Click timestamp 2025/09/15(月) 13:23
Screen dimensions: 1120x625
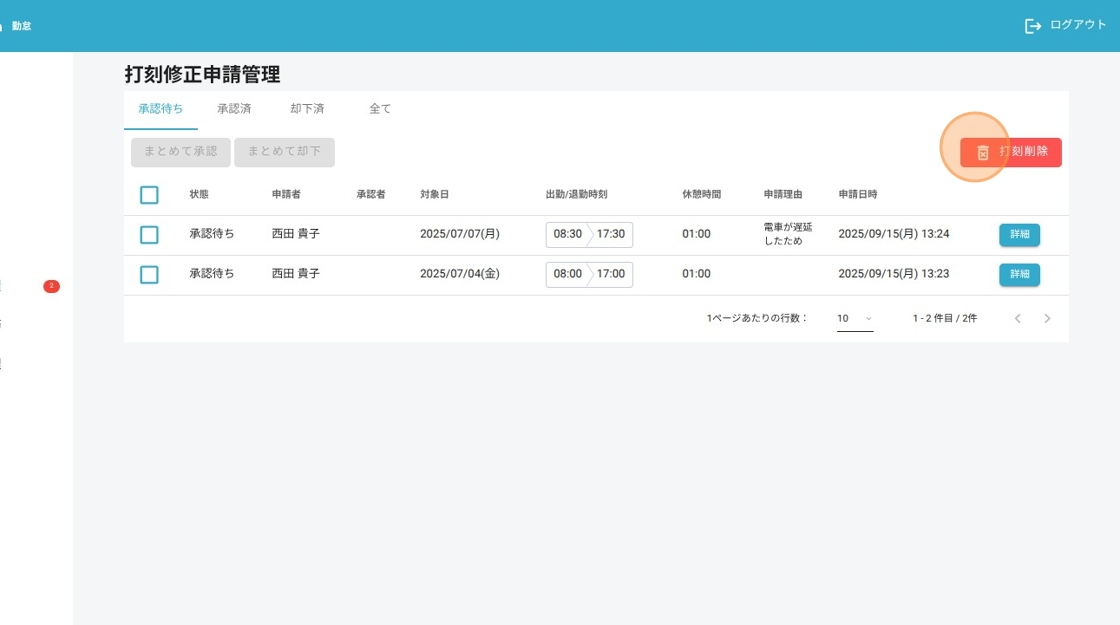[x=894, y=274]
